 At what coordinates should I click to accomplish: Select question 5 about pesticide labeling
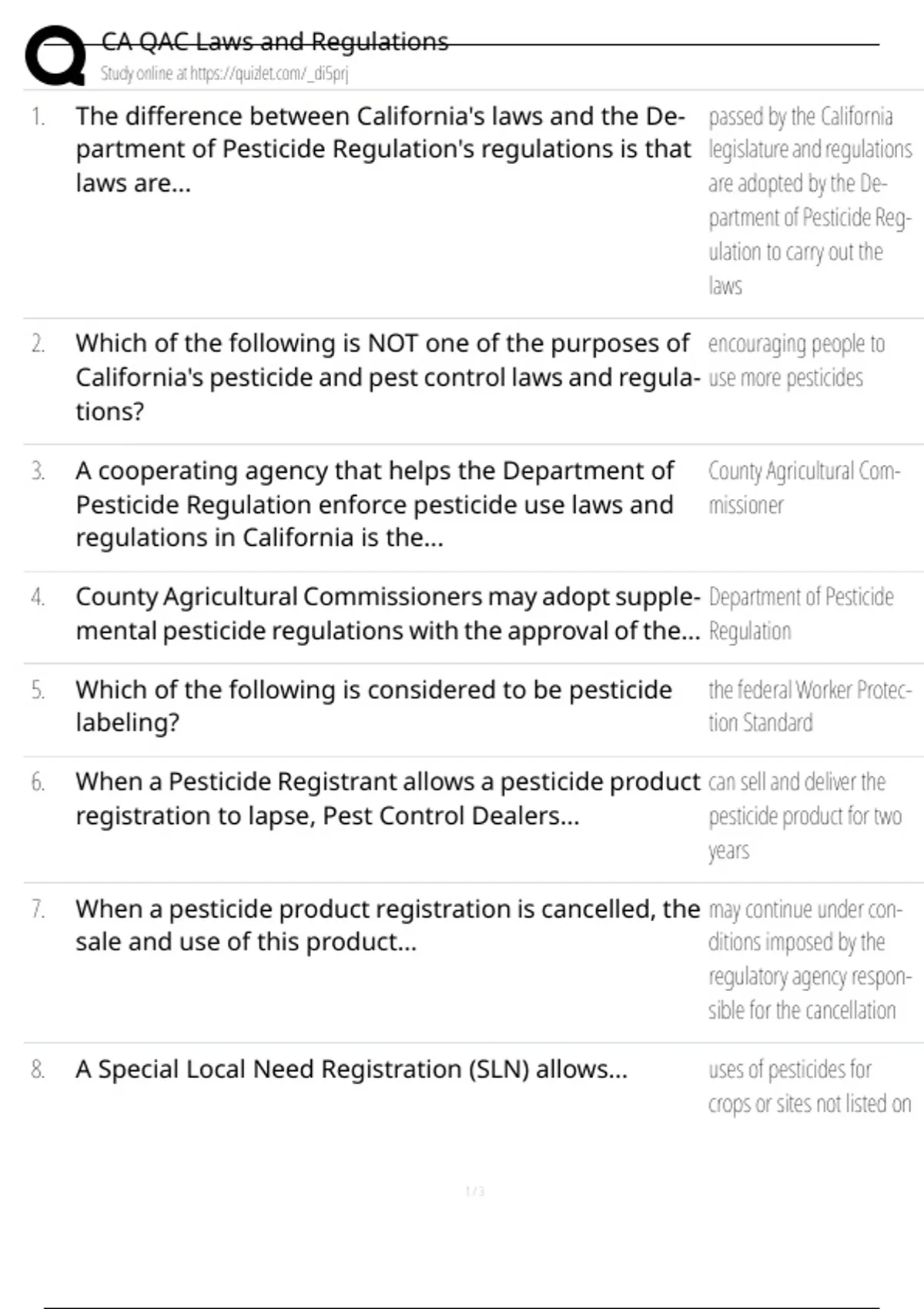373,706
